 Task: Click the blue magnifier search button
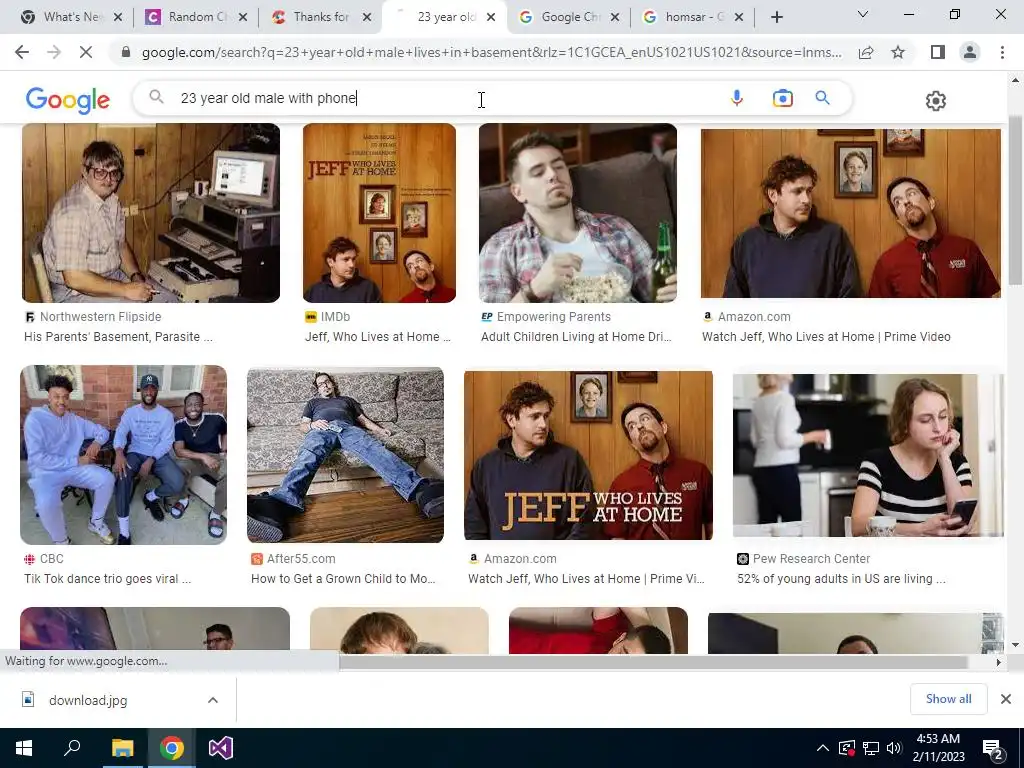point(823,98)
